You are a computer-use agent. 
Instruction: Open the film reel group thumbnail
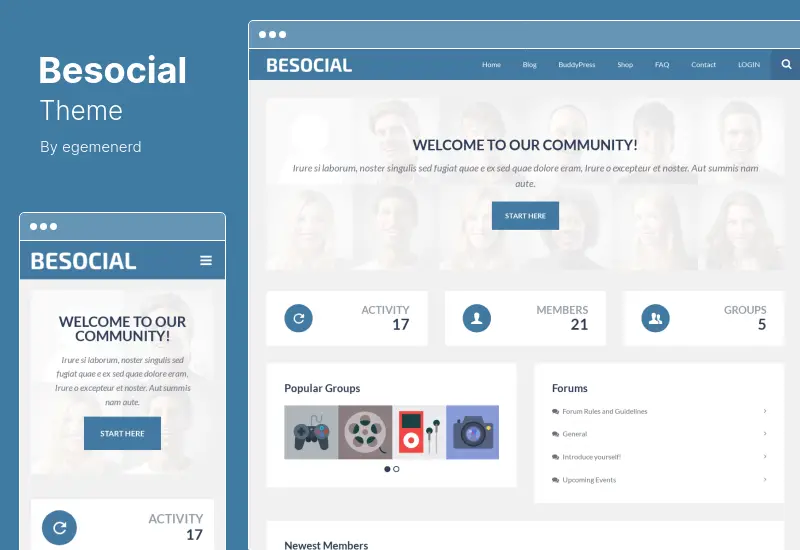pos(365,432)
